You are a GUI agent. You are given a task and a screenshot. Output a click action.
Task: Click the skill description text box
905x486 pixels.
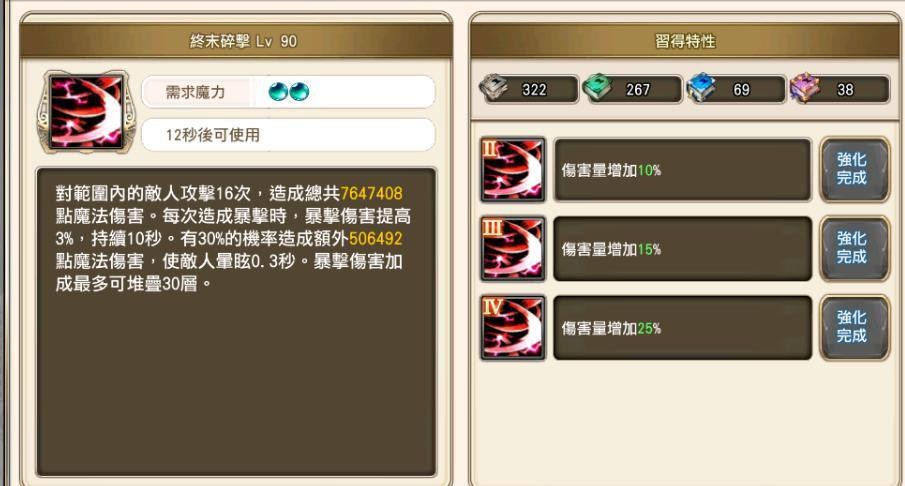[x=236, y=322]
